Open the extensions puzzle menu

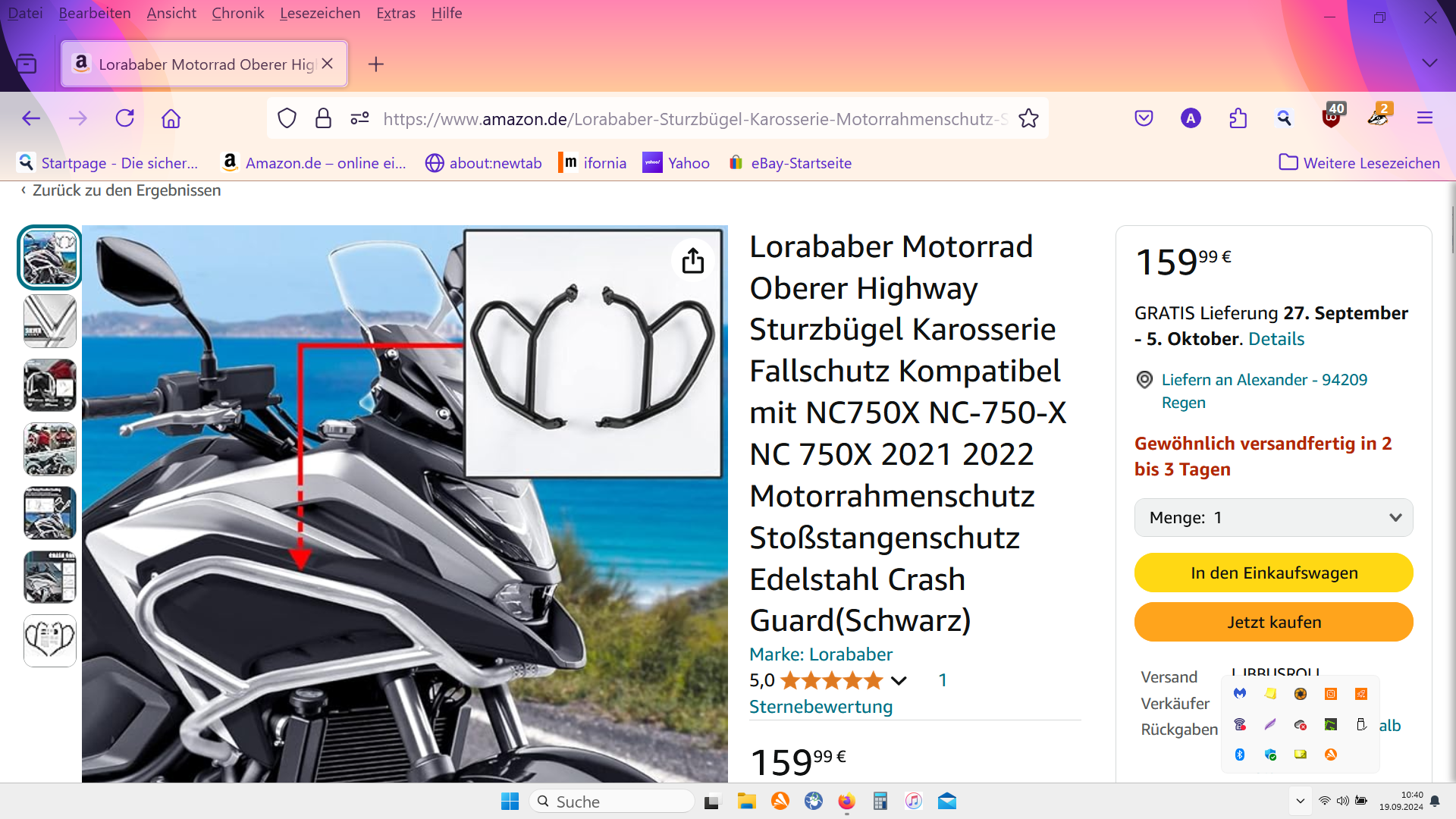coord(1238,118)
